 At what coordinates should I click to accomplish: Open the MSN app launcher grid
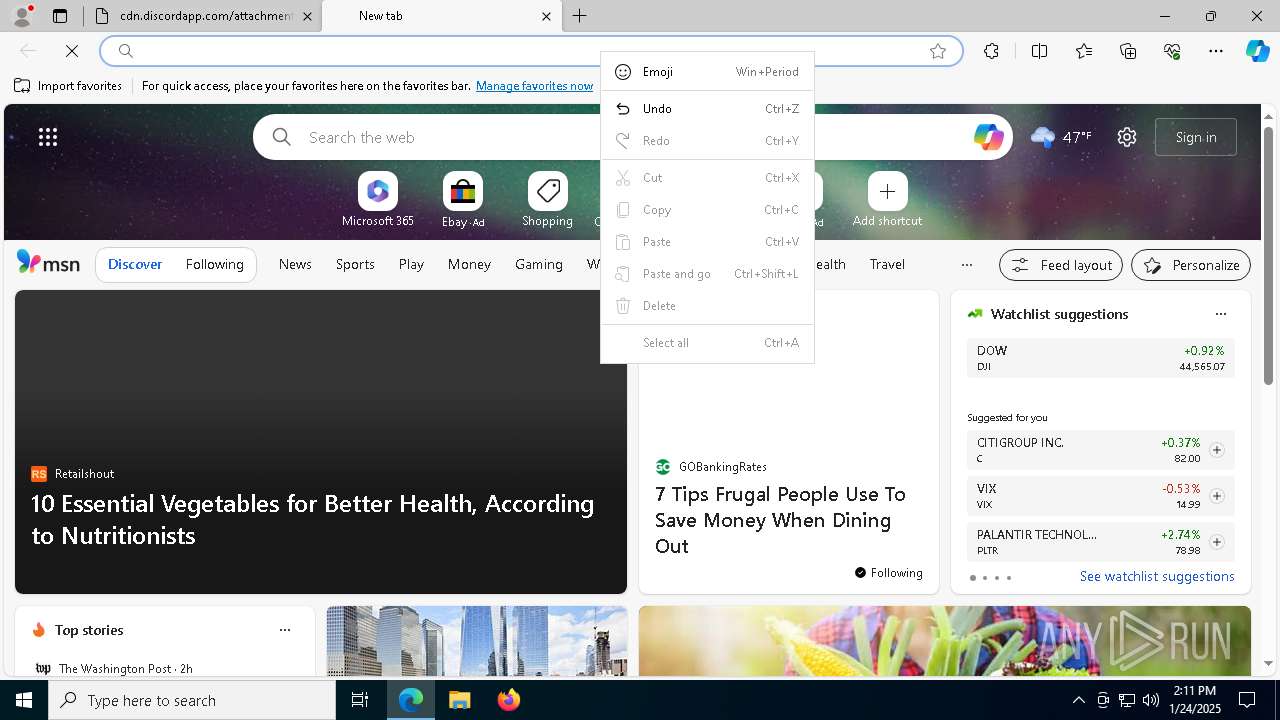click(48, 137)
